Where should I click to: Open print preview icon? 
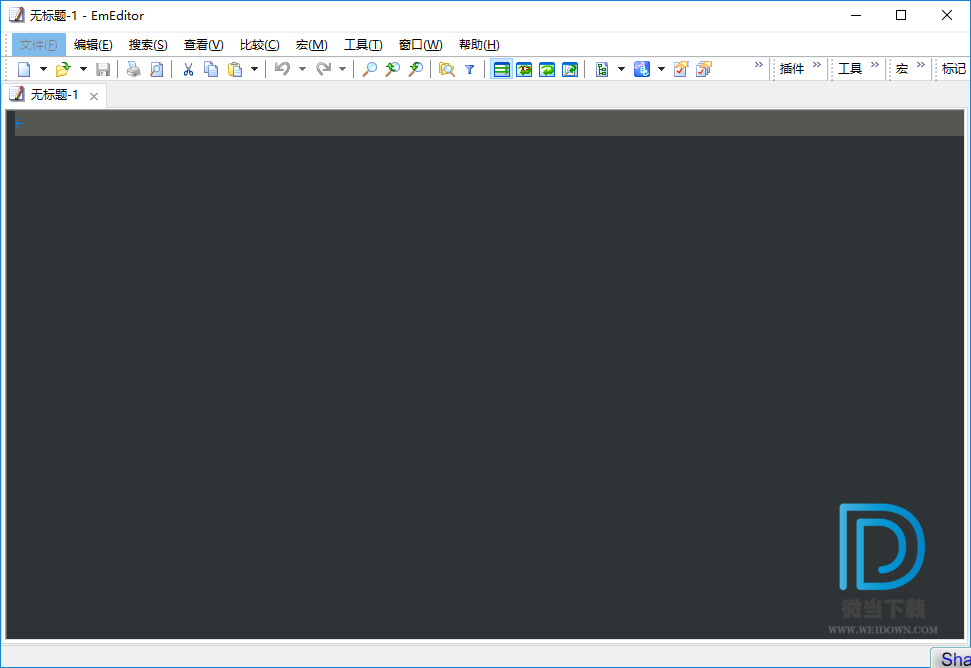coord(157,69)
